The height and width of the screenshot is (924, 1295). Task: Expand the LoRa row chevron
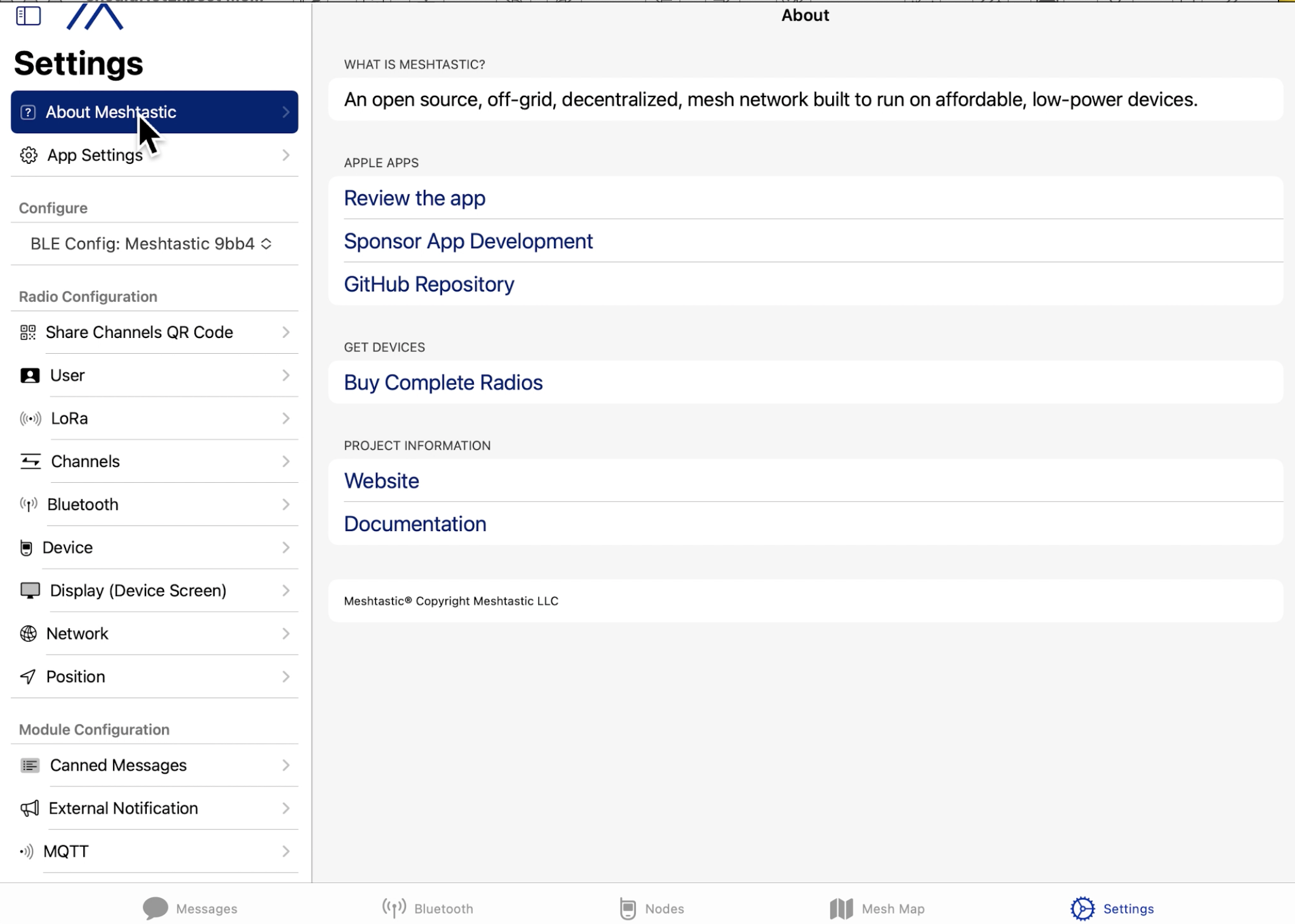click(286, 419)
